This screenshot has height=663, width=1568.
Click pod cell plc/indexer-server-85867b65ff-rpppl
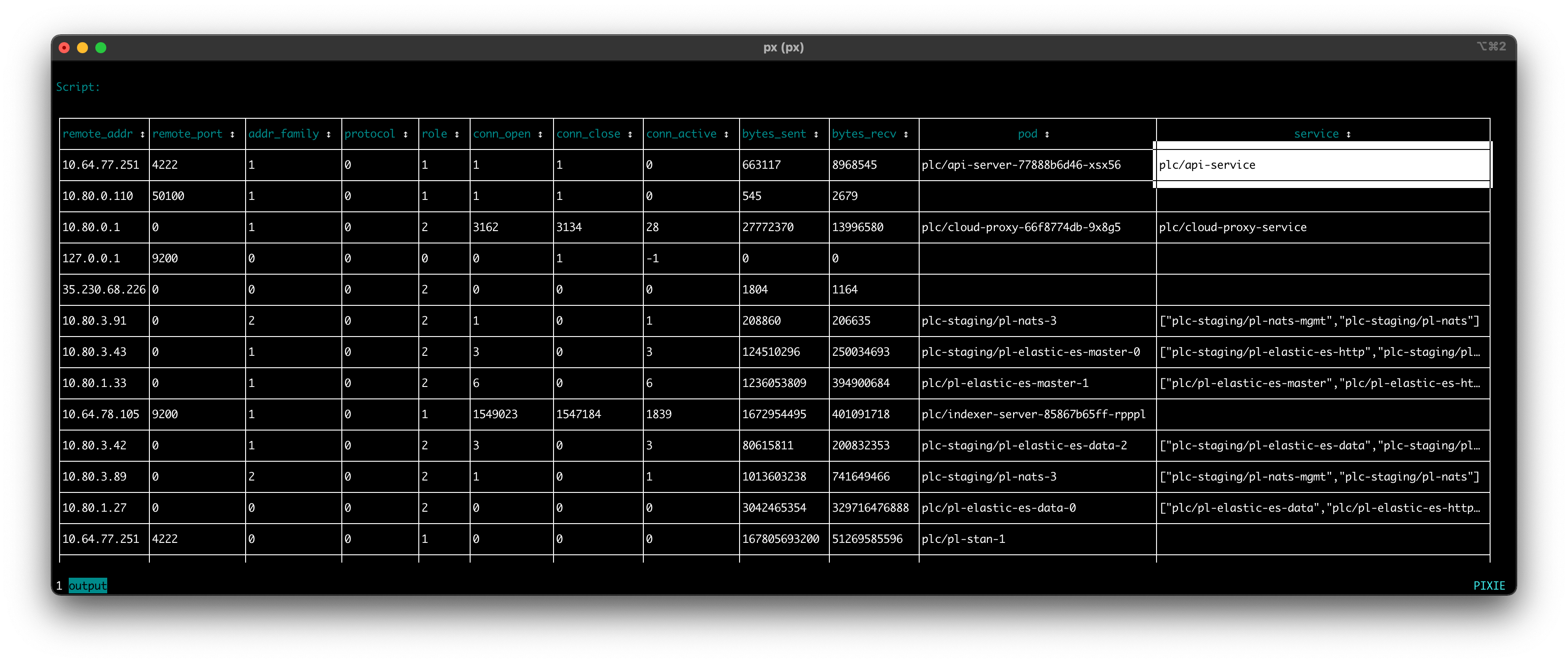[x=1033, y=414]
